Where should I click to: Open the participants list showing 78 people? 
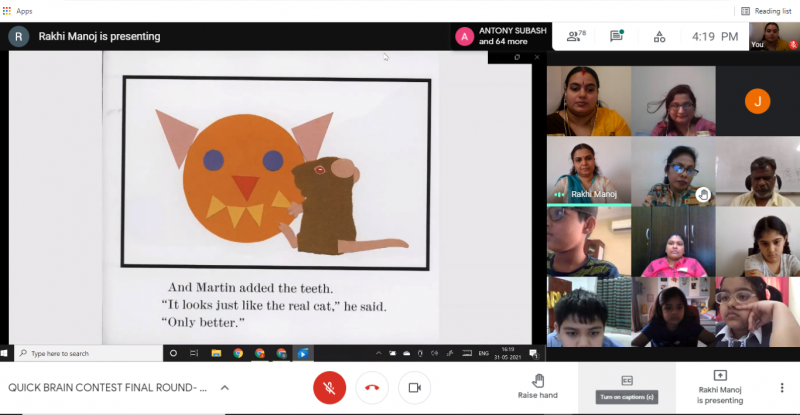574,37
